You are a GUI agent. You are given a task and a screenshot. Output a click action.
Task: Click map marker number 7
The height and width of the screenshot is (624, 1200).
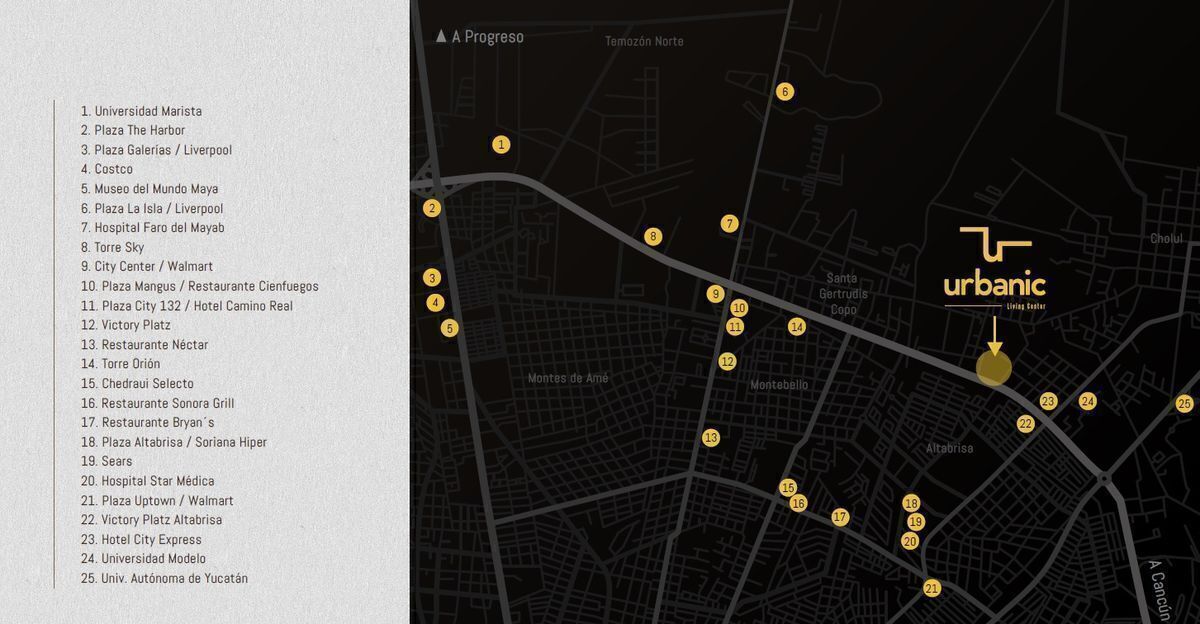pyautogui.click(x=730, y=224)
